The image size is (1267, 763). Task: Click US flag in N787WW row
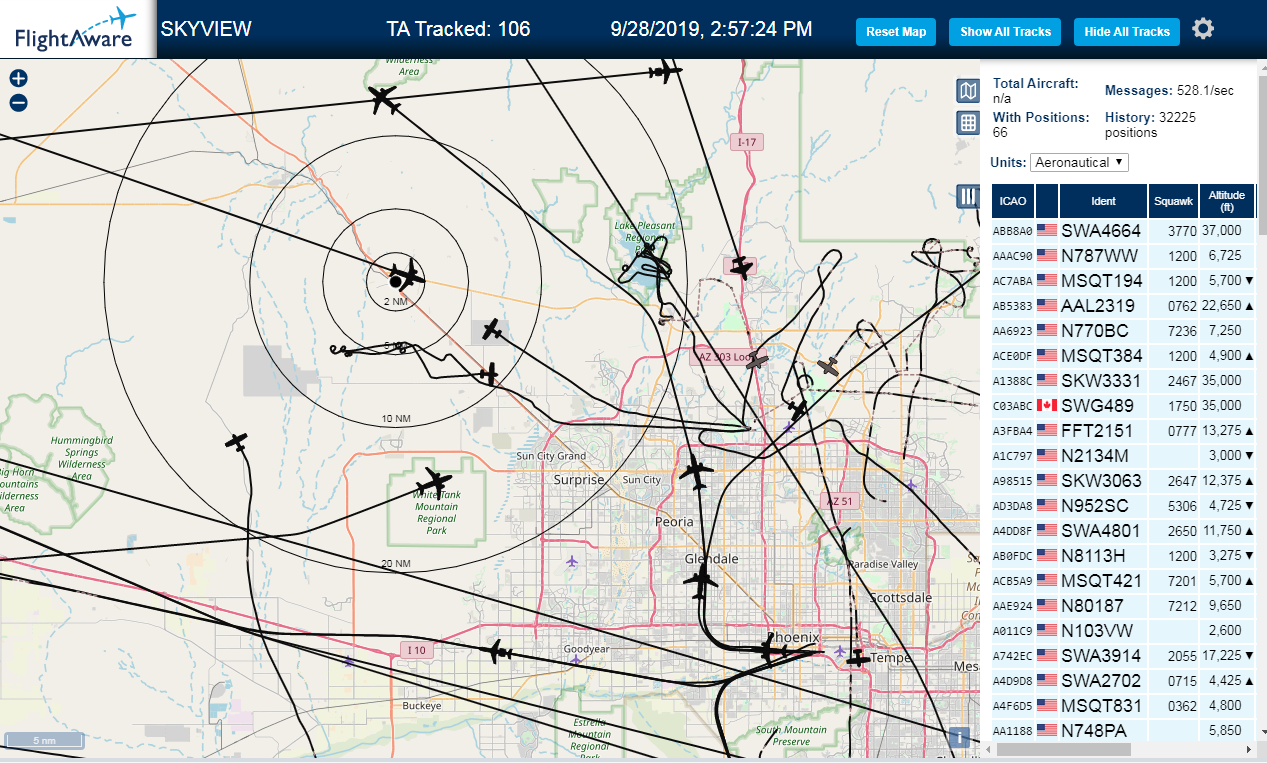(1047, 255)
